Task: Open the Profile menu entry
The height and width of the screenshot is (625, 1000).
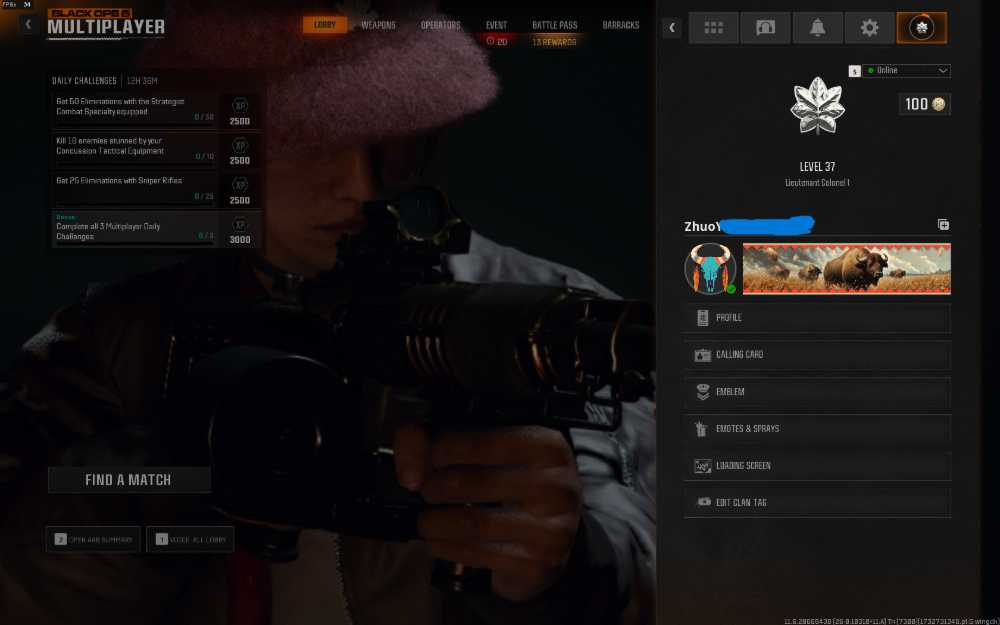Action: tap(818, 318)
